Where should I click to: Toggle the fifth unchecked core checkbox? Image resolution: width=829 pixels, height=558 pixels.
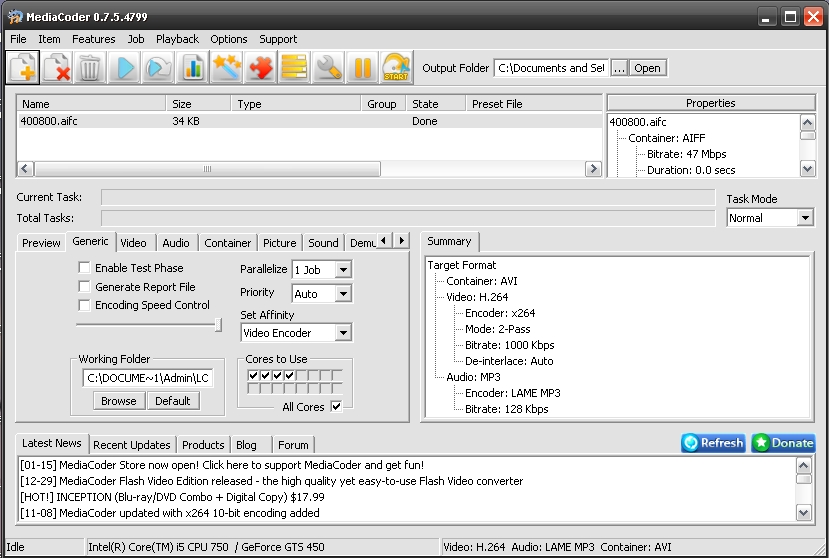coord(301,376)
